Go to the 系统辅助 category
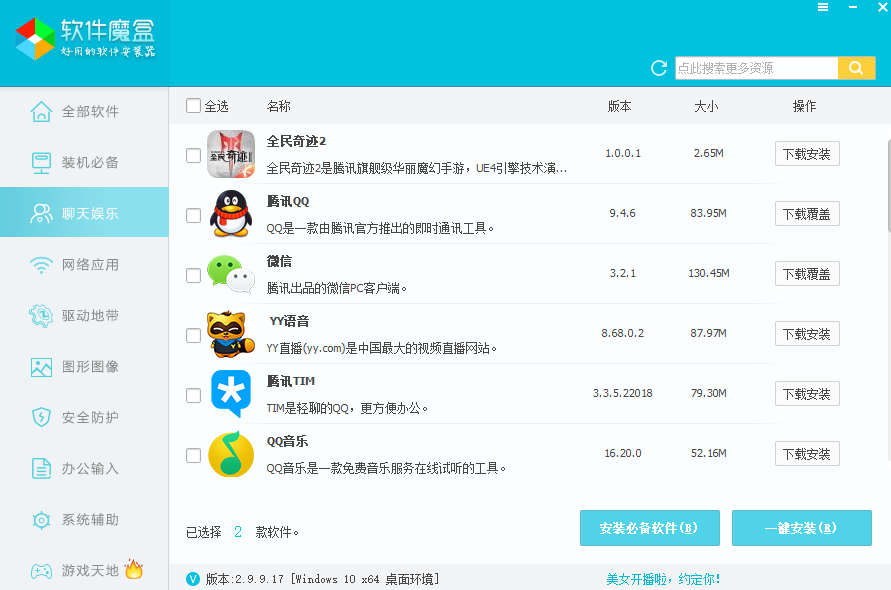The width and height of the screenshot is (891, 590). tap(84, 520)
